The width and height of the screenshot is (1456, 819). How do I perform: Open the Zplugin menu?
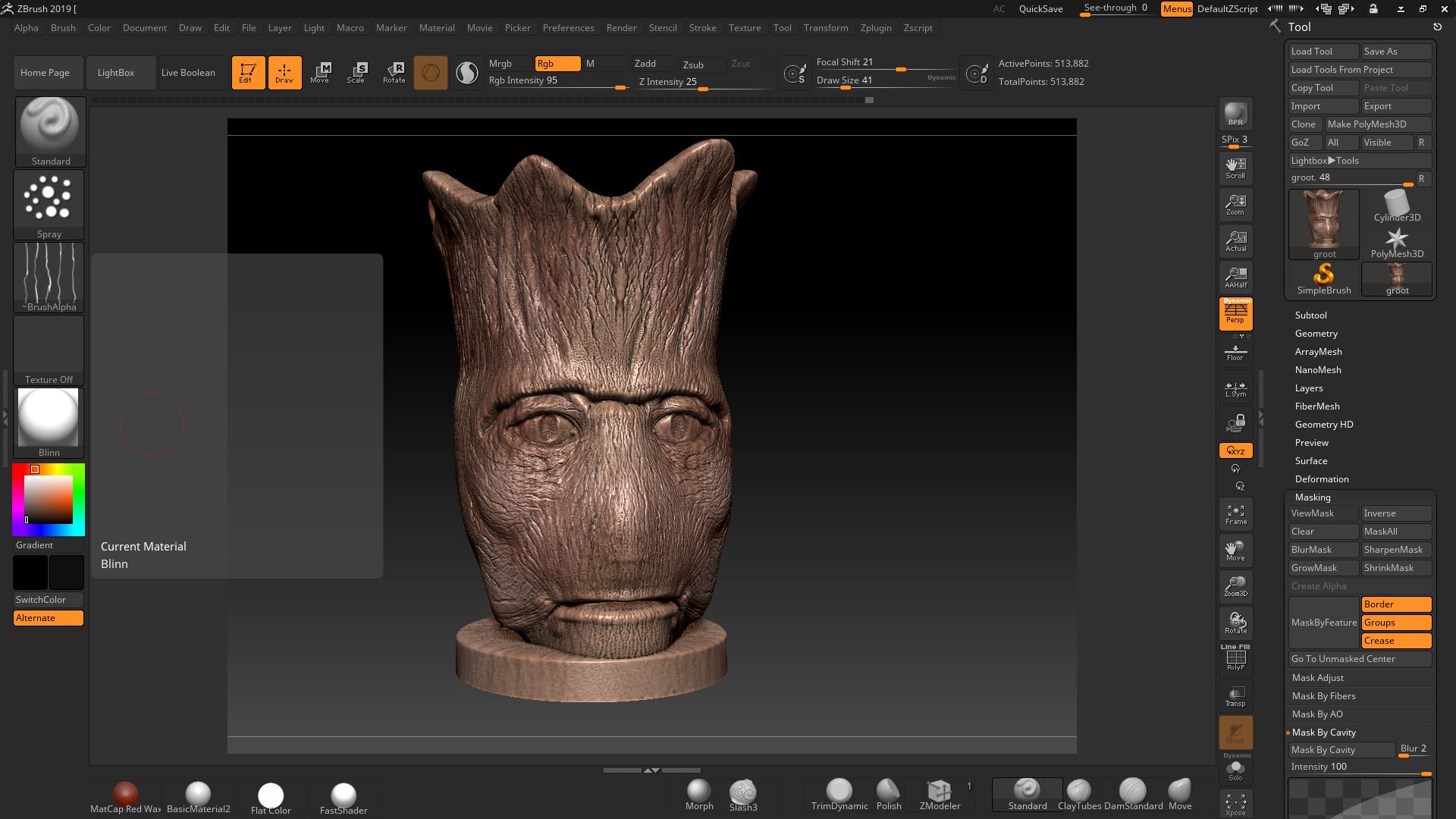(x=876, y=28)
